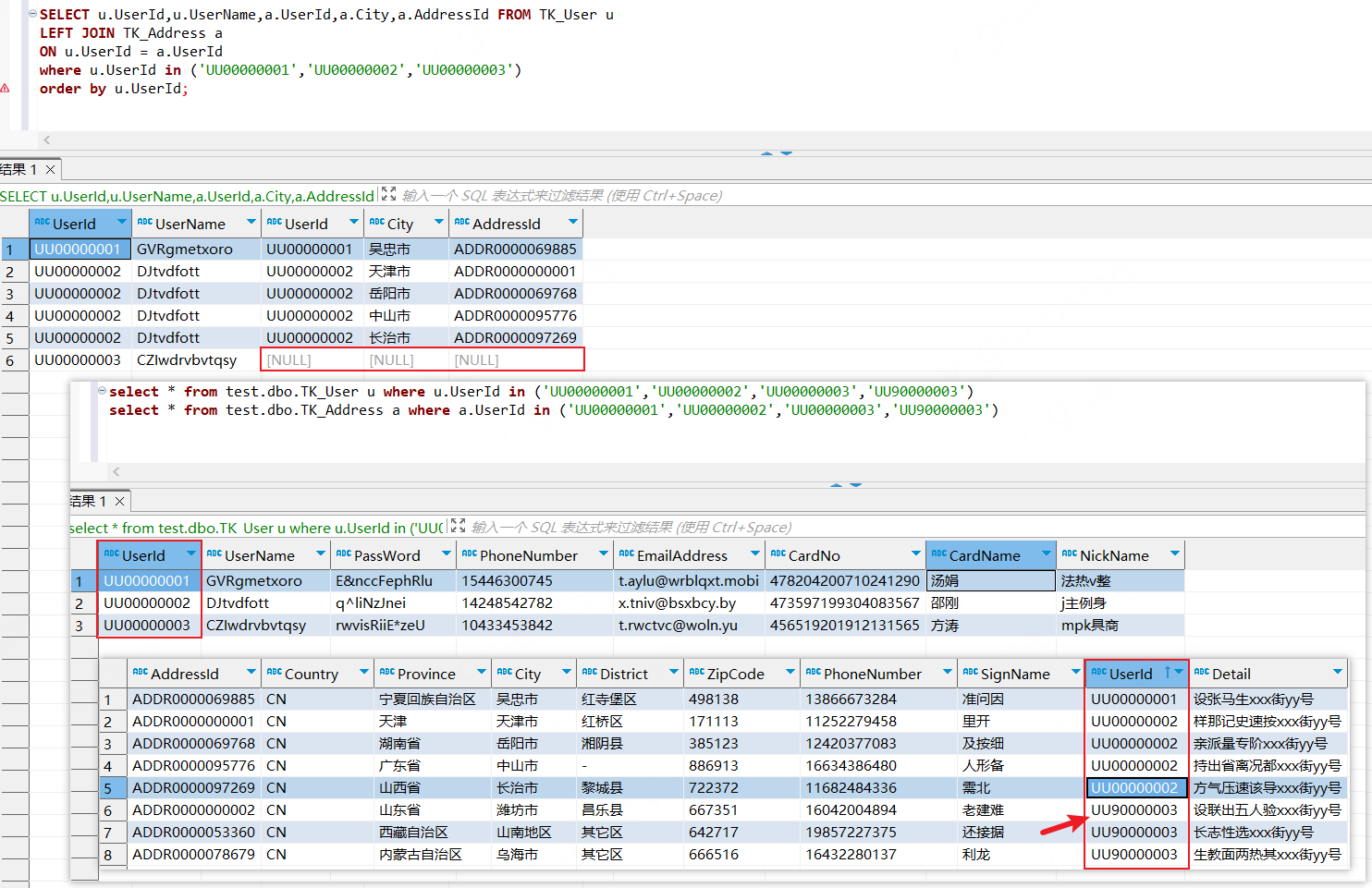1372x888 pixels.
Task: Click the warning marker beside the order by line
Action: 6,89
